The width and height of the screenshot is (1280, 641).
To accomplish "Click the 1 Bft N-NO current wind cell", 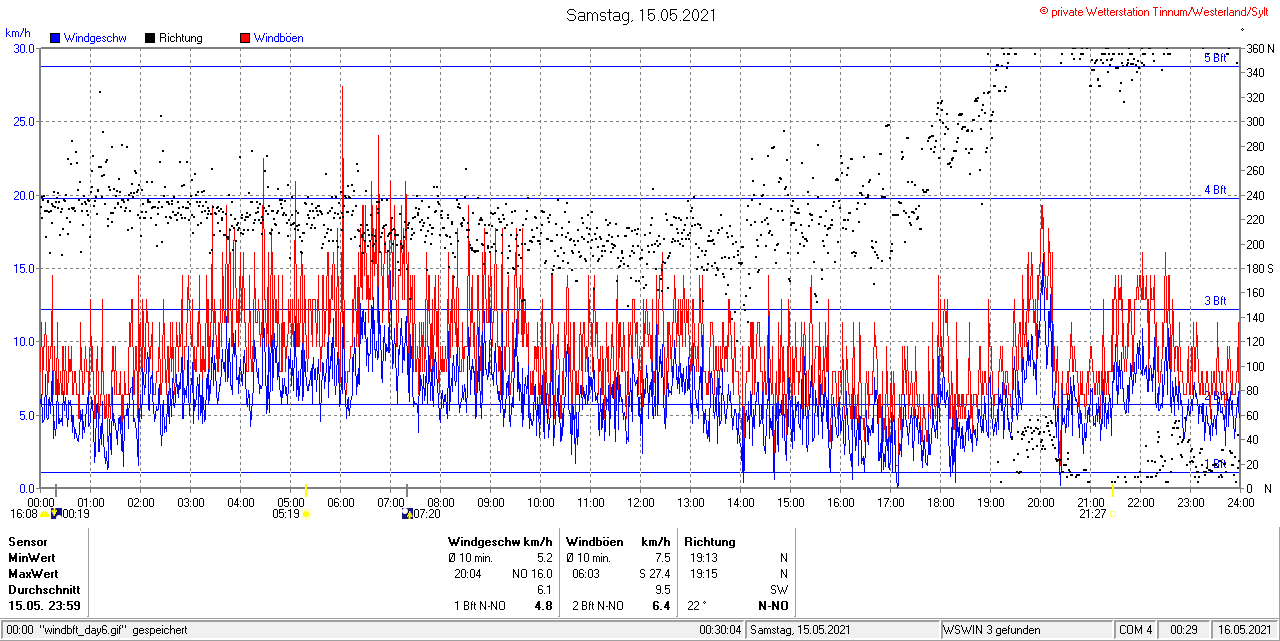I will (480, 606).
